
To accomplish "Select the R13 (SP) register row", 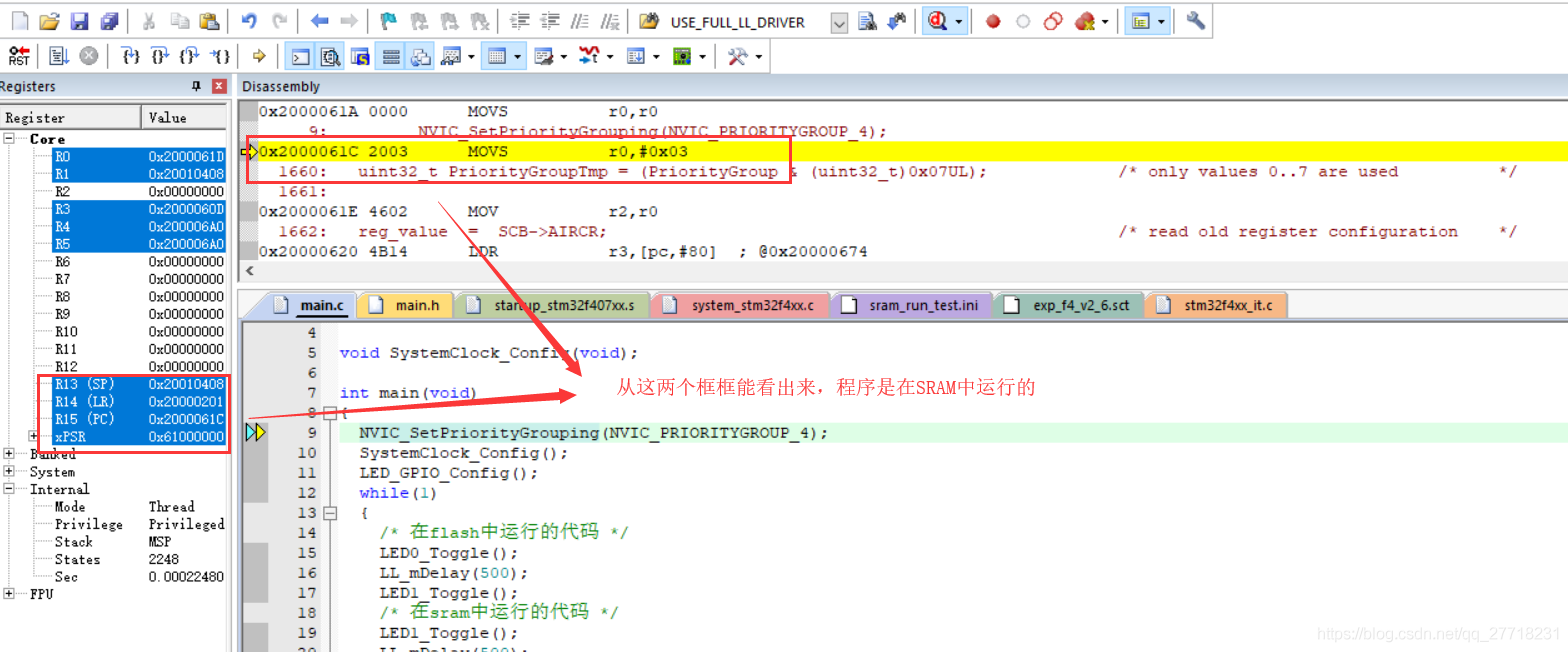I will [x=138, y=384].
